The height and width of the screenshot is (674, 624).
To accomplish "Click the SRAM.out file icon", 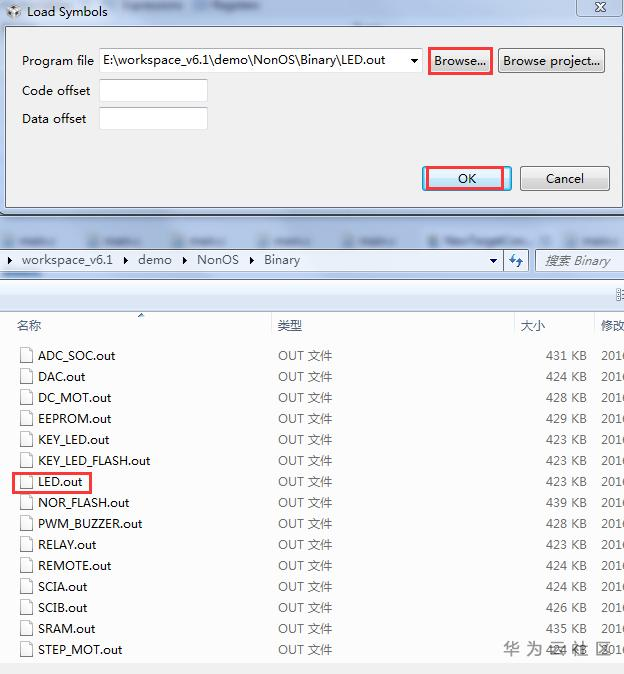I will coord(26,628).
